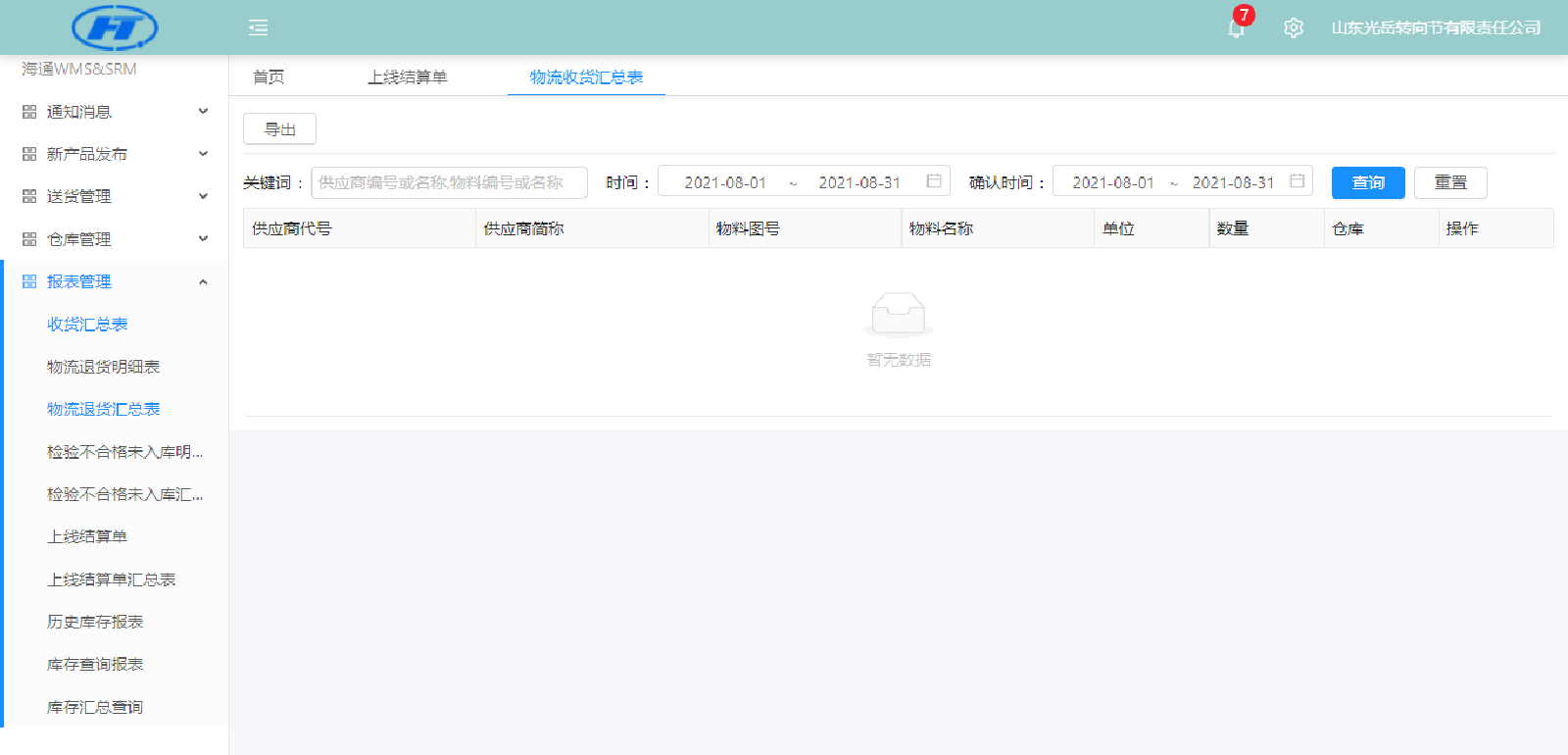
Task: Click the grid icon beside 仓库管理
Action: (x=29, y=239)
